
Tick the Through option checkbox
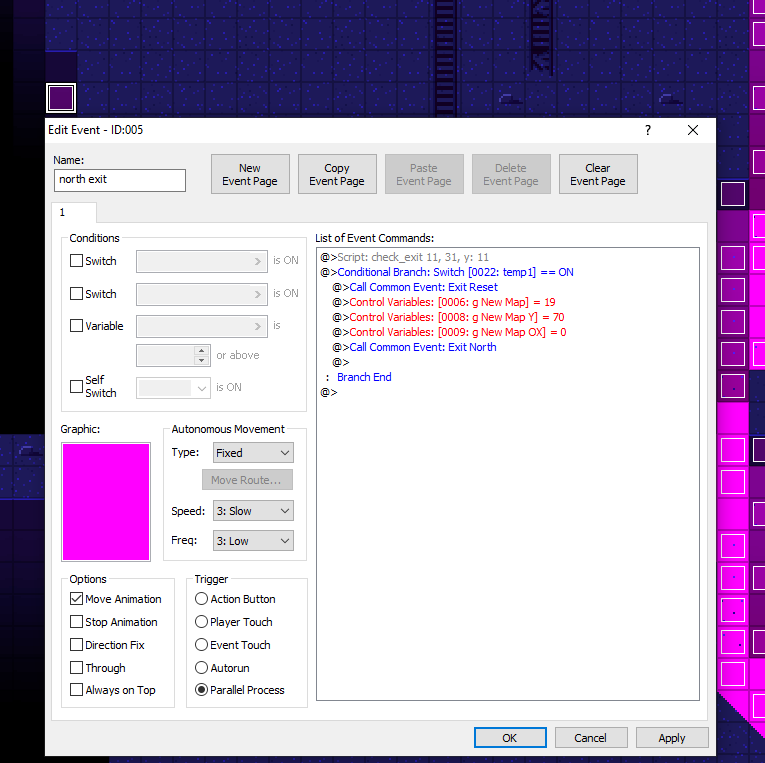77,668
